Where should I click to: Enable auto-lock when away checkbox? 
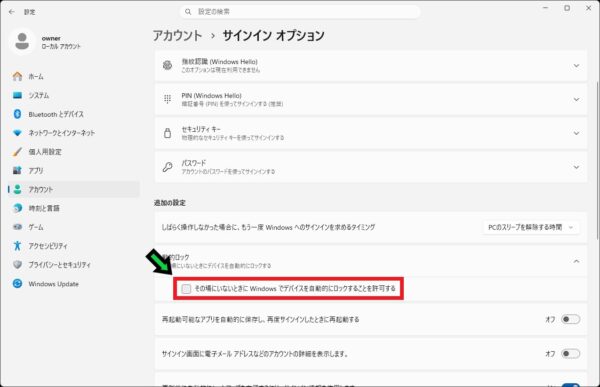tap(186, 289)
